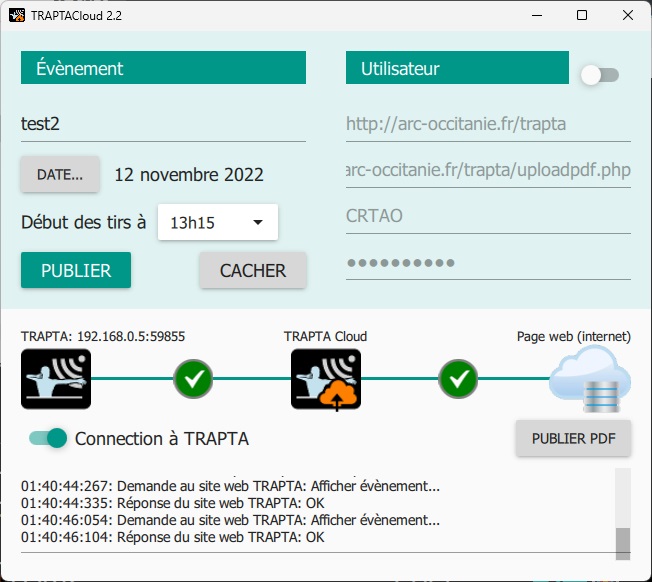Click the PUBLIER PDF button
Image resolution: width=652 pixels, height=582 pixels.
[573, 438]
